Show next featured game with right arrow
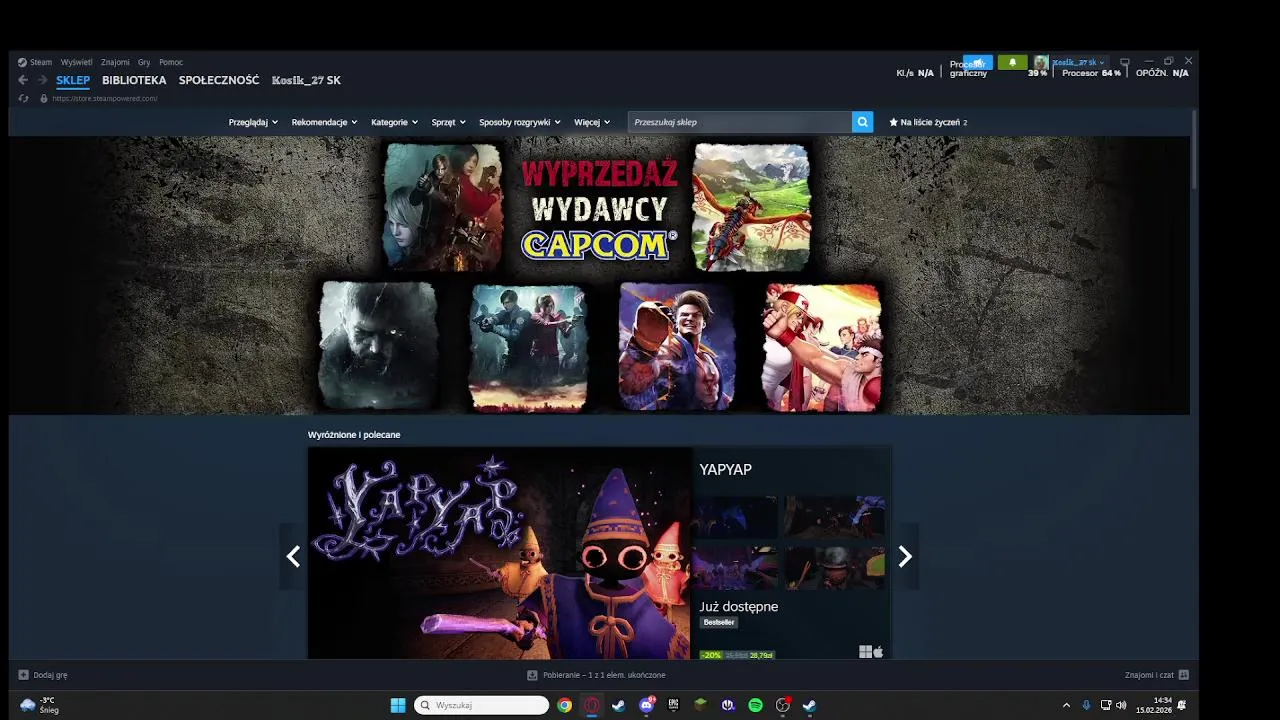This screenshot has width=1280, height=720. [905, 557]
